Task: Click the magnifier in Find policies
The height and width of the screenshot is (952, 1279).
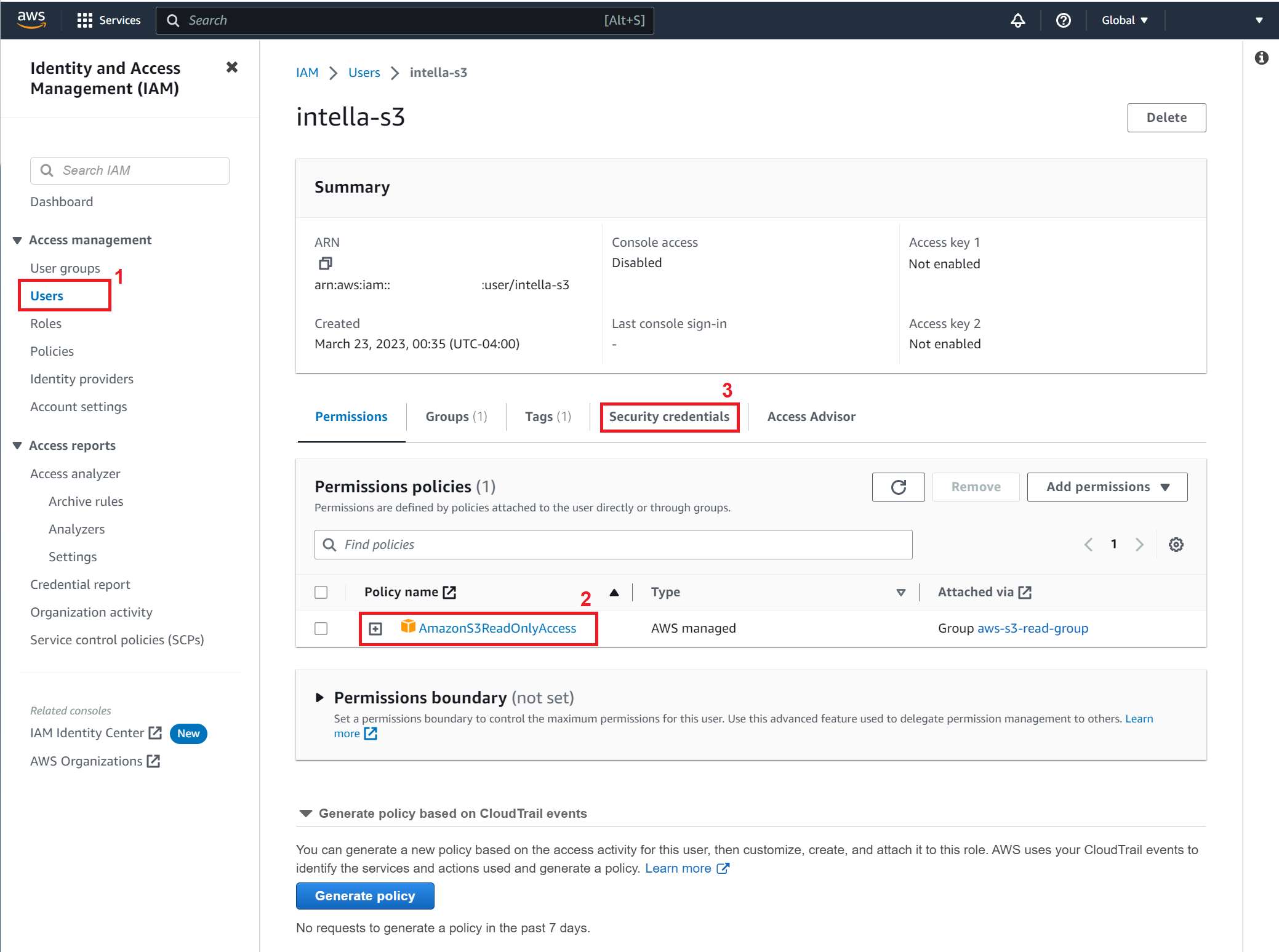Action: coord(329,545)
